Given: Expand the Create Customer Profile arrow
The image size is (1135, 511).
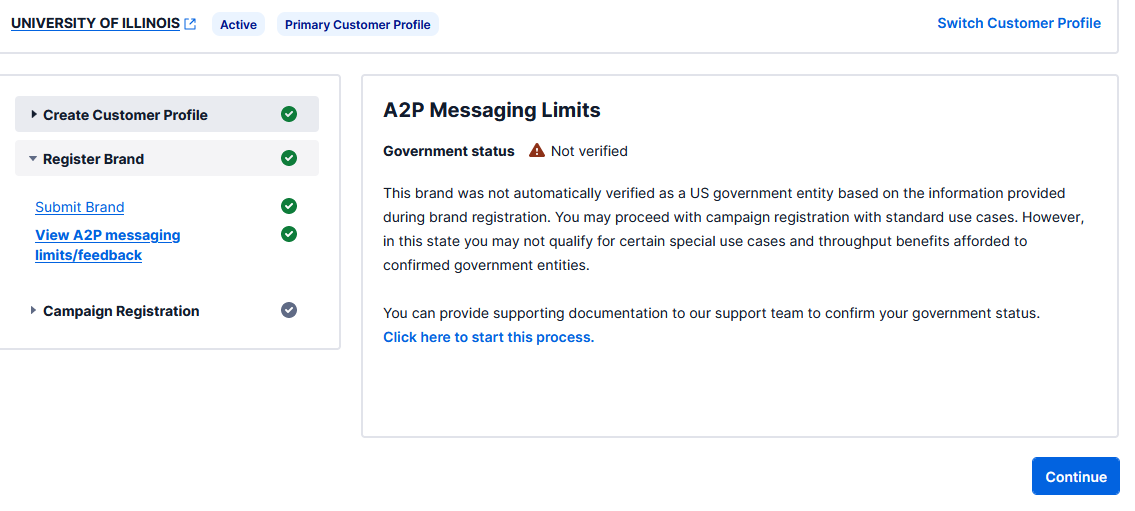Looking at the screenshot, I should [34, 115].
